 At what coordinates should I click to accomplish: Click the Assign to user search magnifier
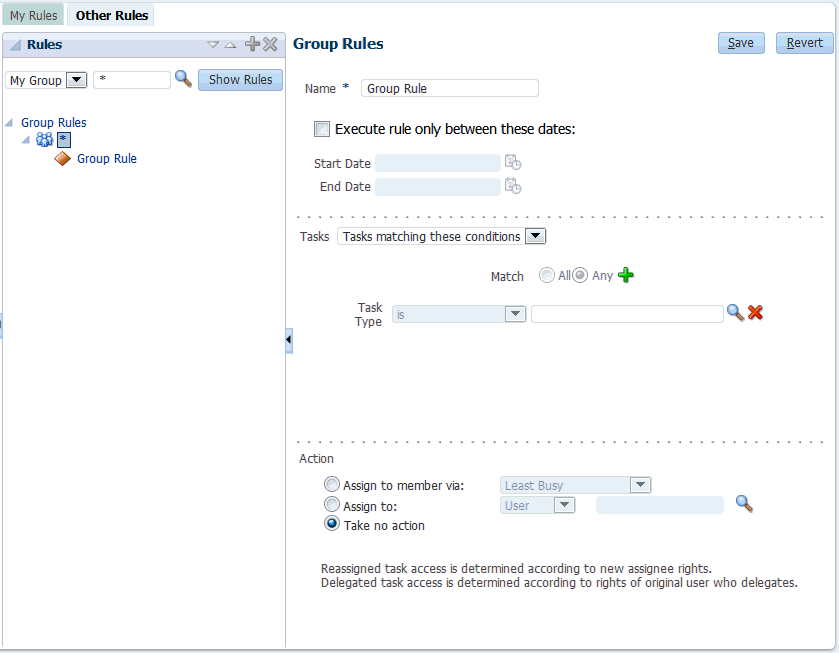[744, 504]
